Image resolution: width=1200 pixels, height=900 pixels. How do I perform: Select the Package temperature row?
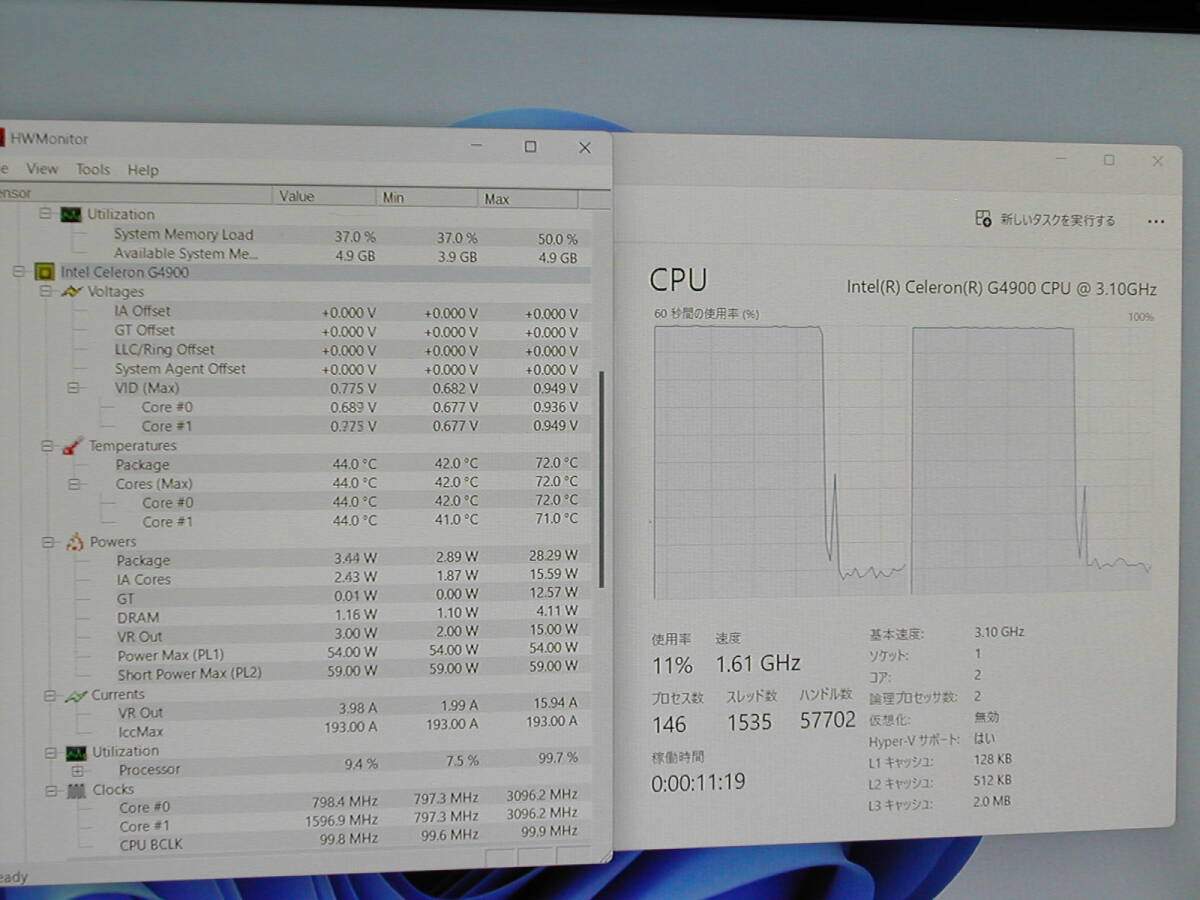pos(296,464)
